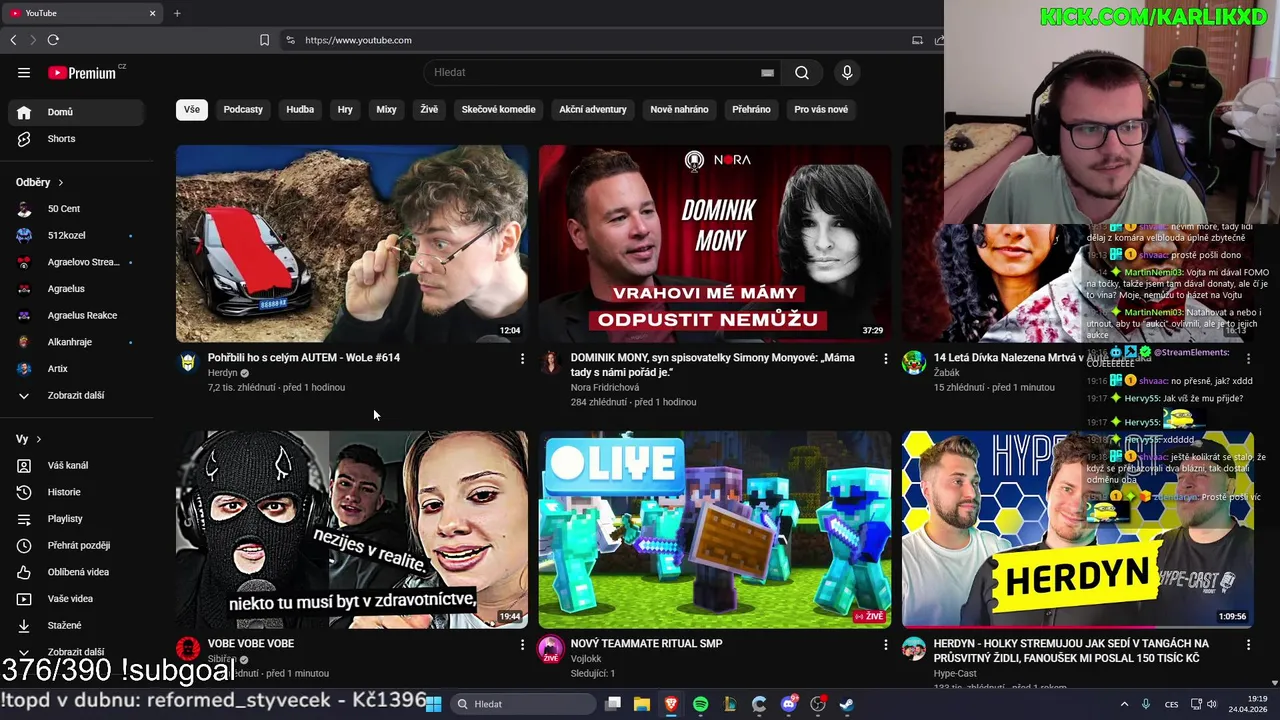Select the Nově nahráno chip
The image size is (1280, 720).
coord(679,109)
